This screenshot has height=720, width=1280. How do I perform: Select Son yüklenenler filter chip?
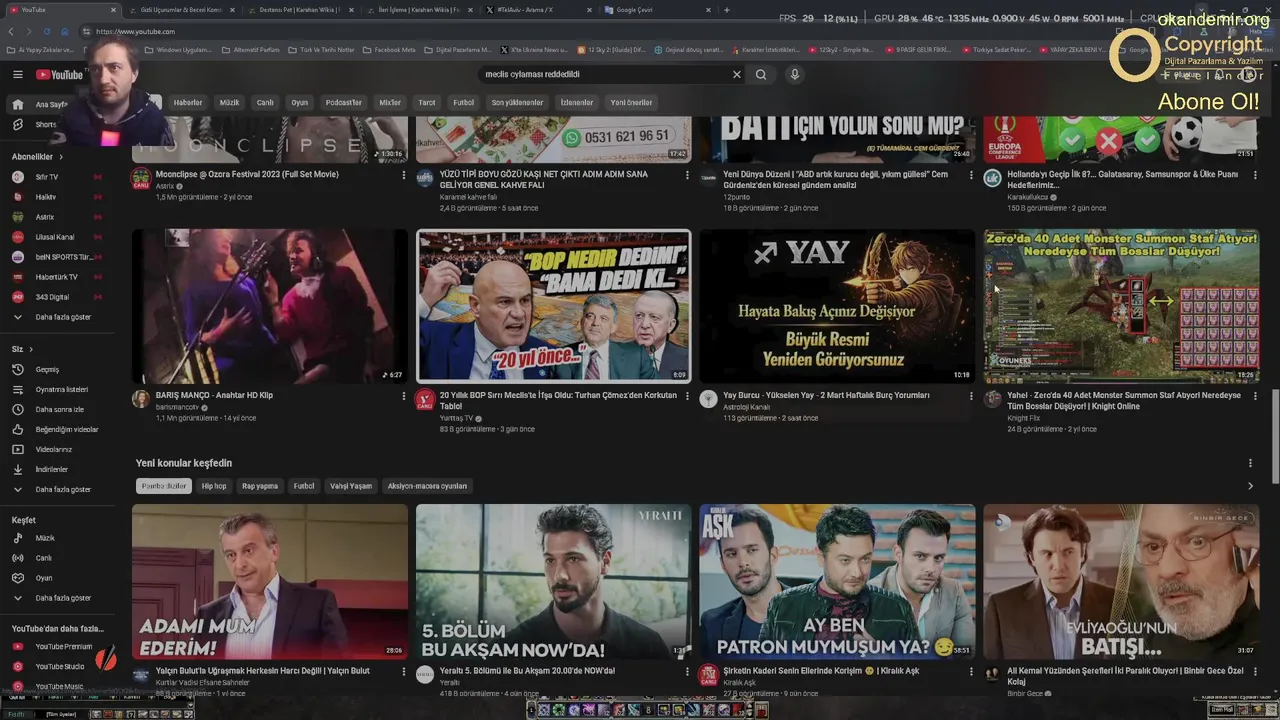[517, 102]
